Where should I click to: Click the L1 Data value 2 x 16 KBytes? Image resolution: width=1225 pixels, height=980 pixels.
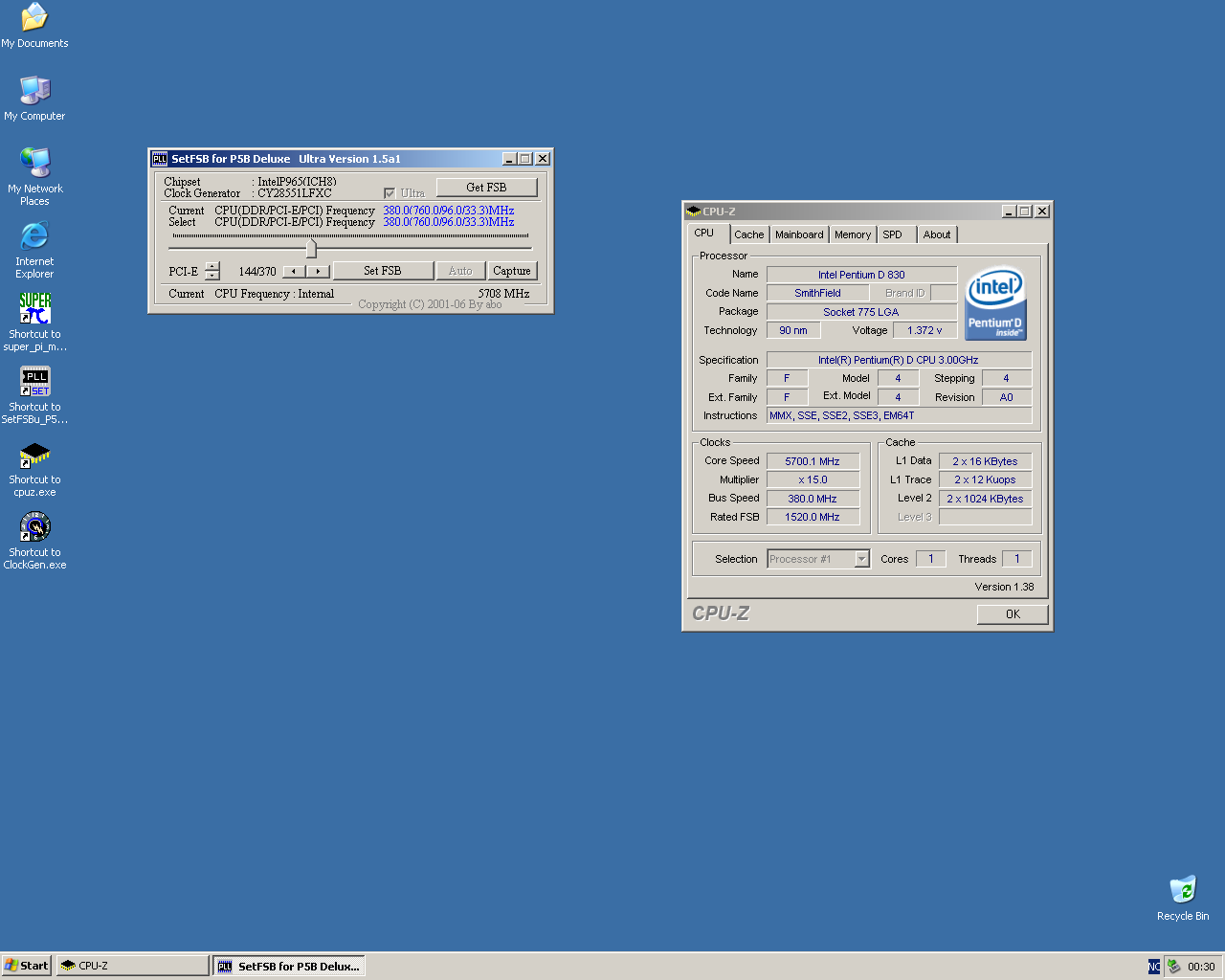click(985, 461)
